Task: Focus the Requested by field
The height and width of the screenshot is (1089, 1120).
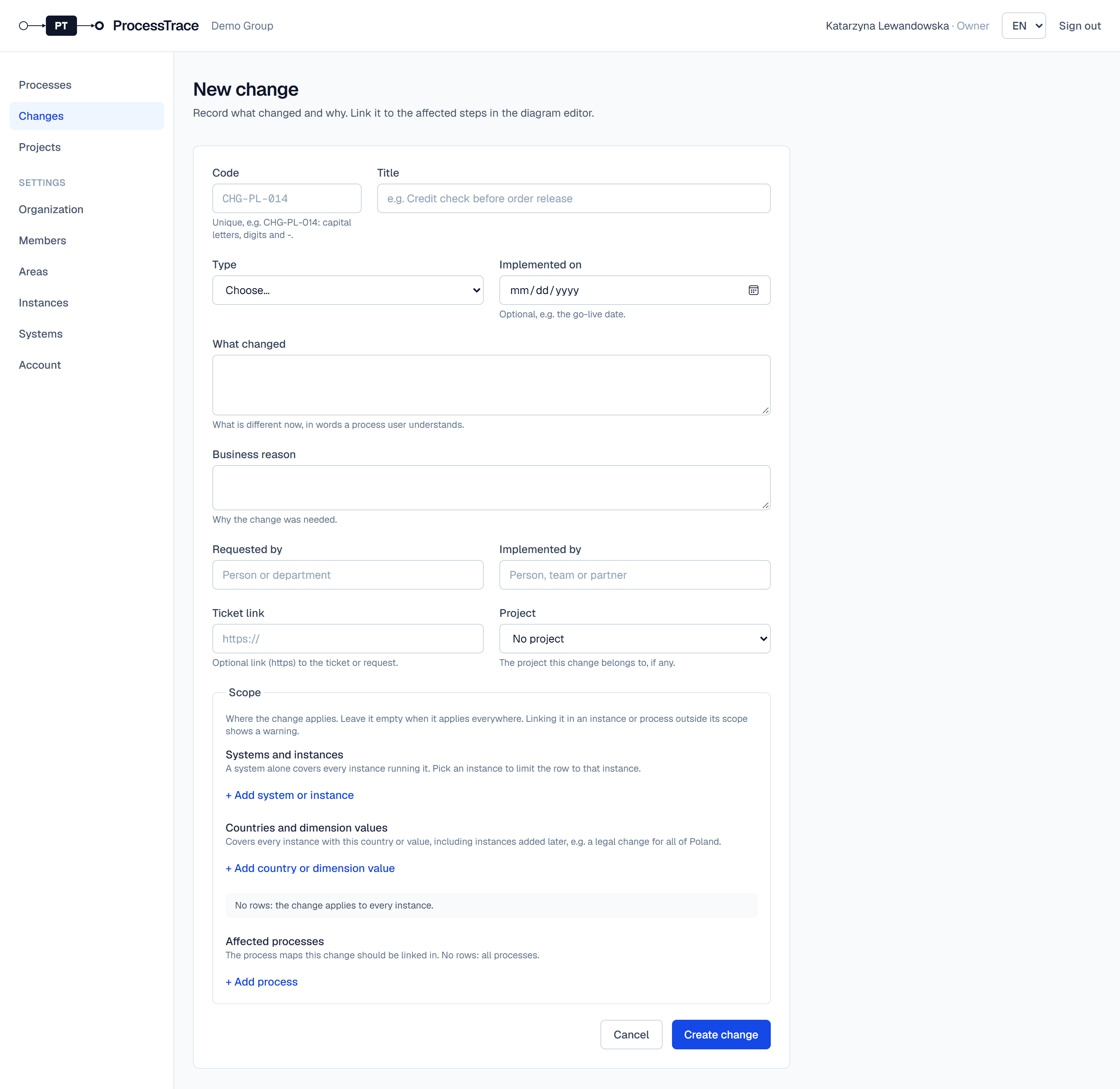Action: point(348,575)
